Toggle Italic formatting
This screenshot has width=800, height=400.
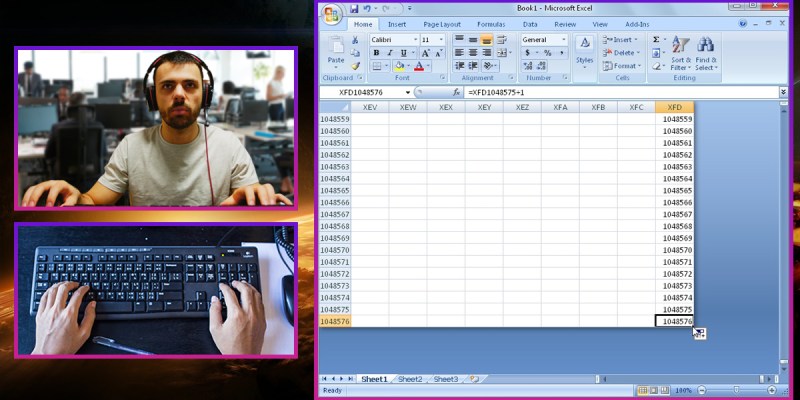[390, 53]
